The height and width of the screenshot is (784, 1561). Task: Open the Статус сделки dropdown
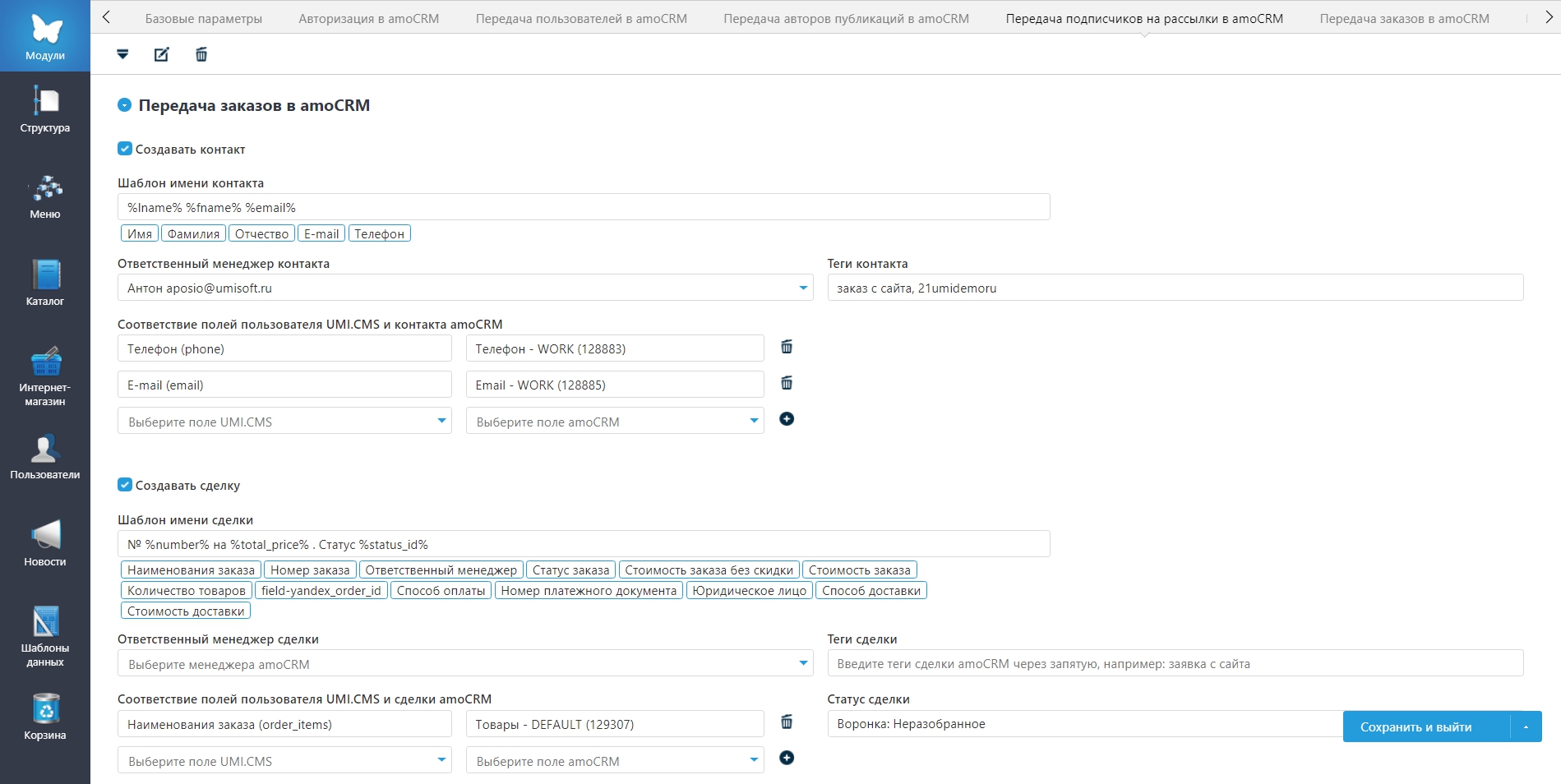tap(1085, 724)
